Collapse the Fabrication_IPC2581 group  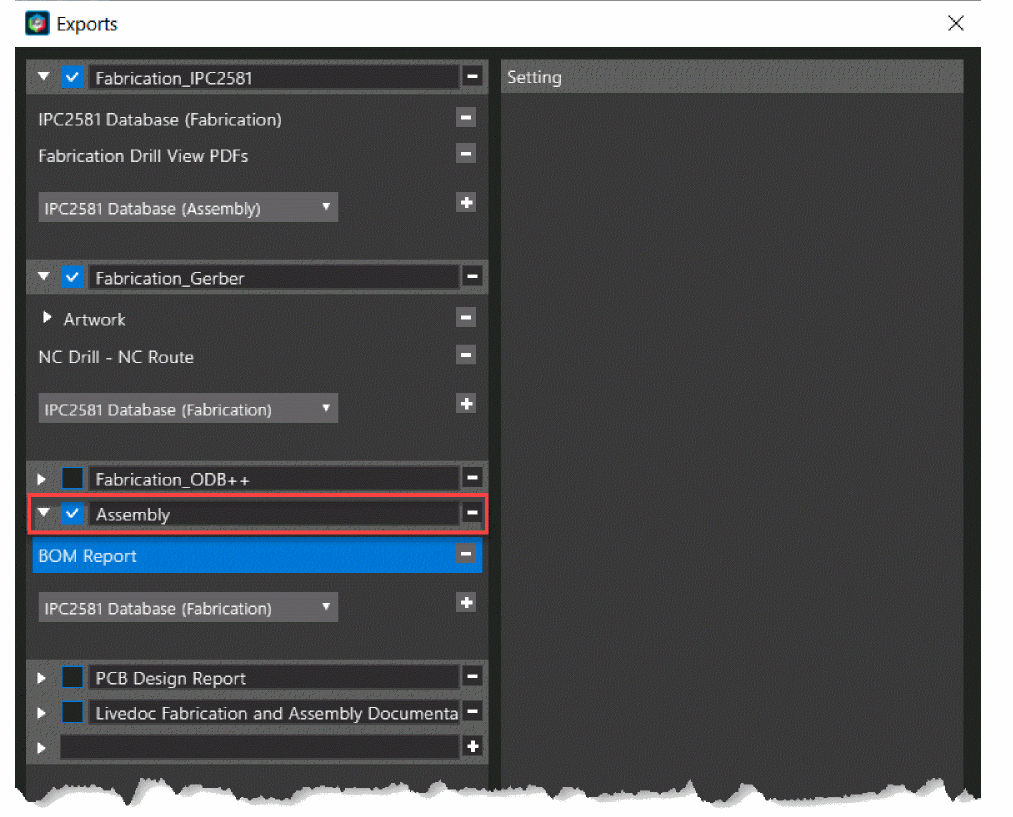point(43,77)
